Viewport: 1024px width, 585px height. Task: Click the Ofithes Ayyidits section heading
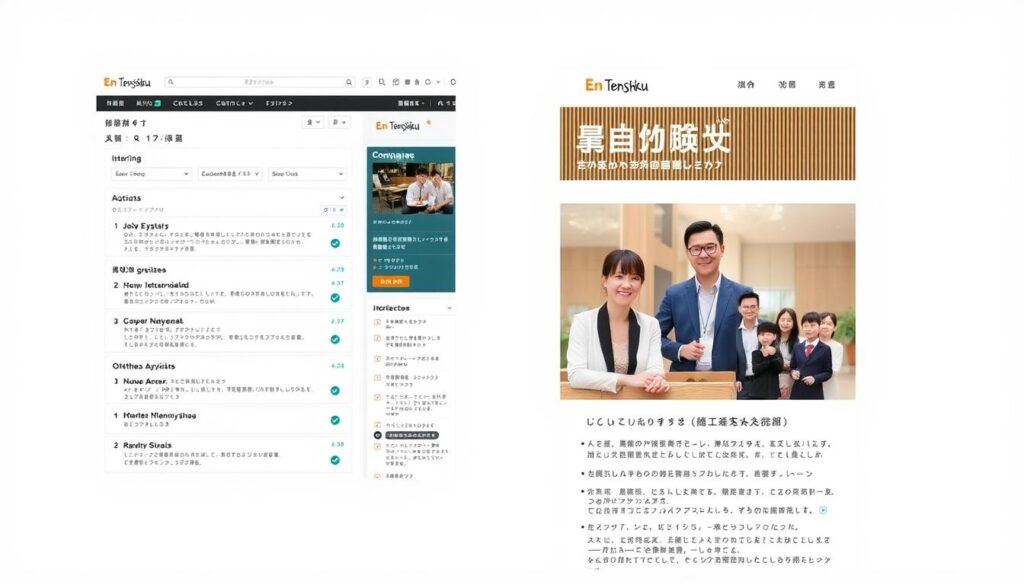pyautogui.click(x=144, y=366)
